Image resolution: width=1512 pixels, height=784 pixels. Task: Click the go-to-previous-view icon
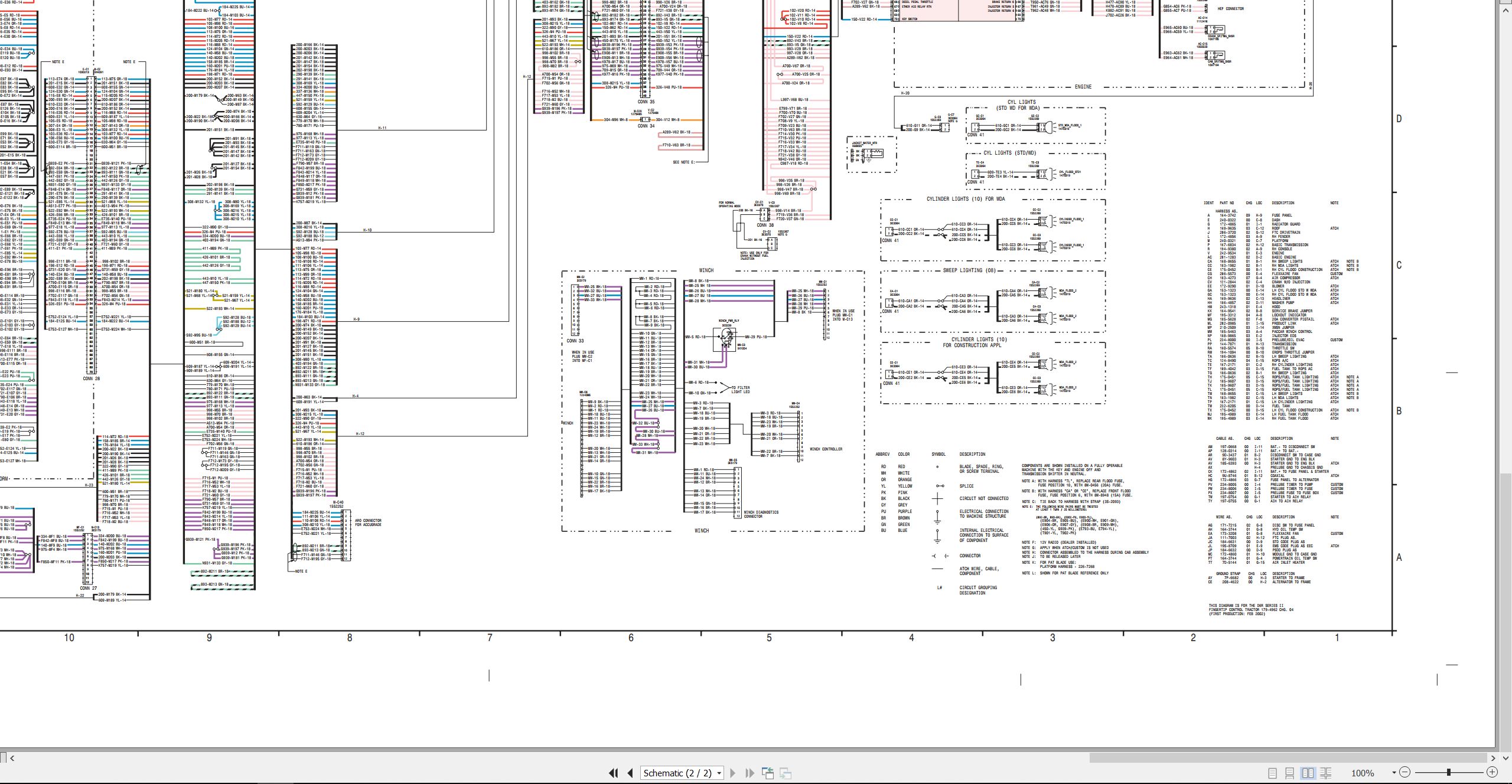768,773
